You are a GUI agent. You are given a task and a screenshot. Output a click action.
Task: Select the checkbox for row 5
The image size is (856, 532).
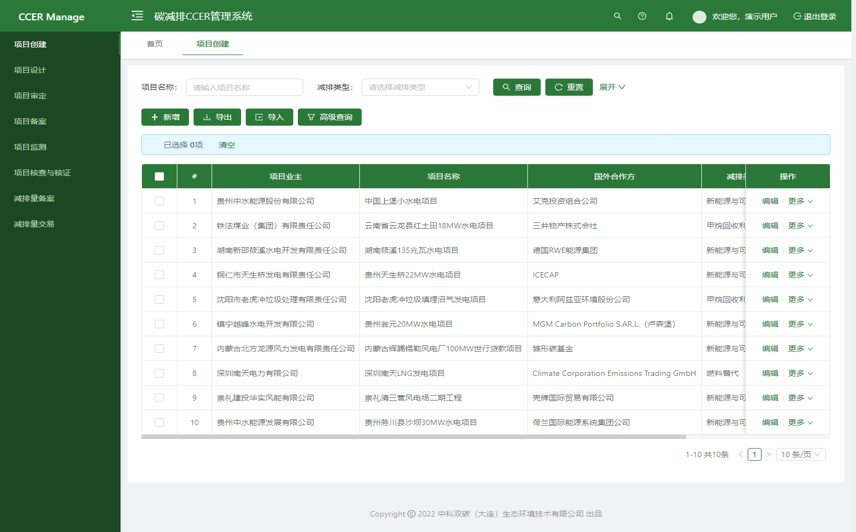click(x=159, y=299)
